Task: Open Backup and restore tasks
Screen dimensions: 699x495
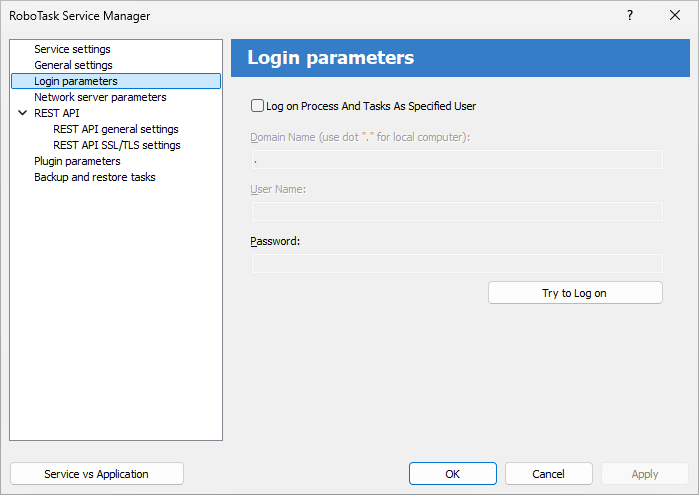Action: pyautogui.click(x=95, y=177)
